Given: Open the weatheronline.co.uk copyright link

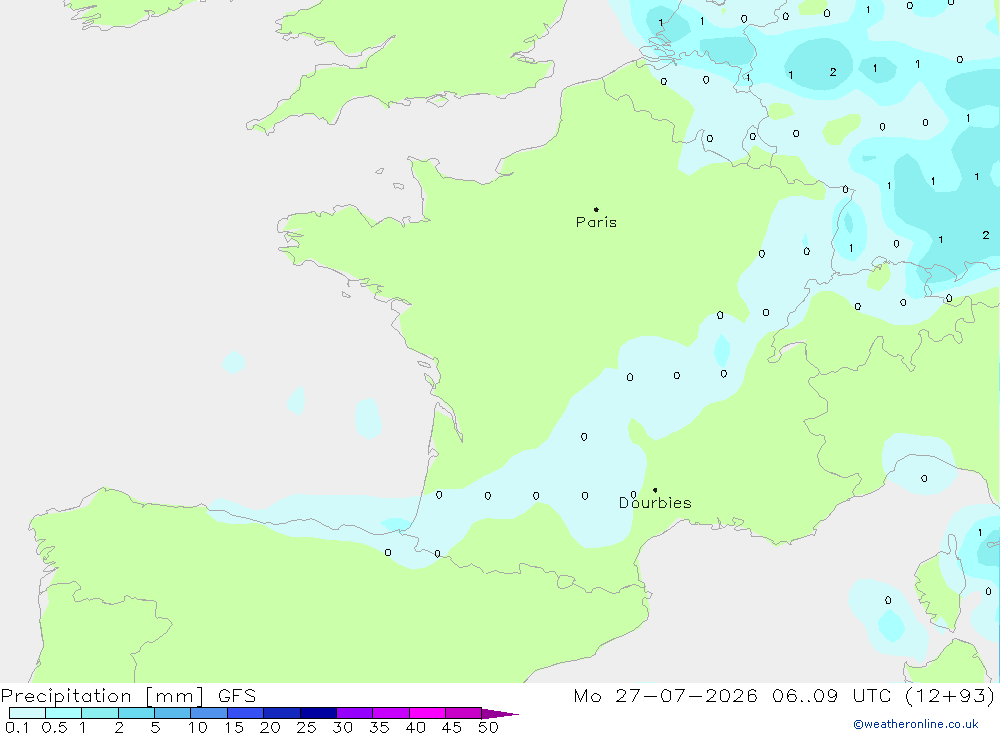Looking at the screenshot, I should click(916, 724).
